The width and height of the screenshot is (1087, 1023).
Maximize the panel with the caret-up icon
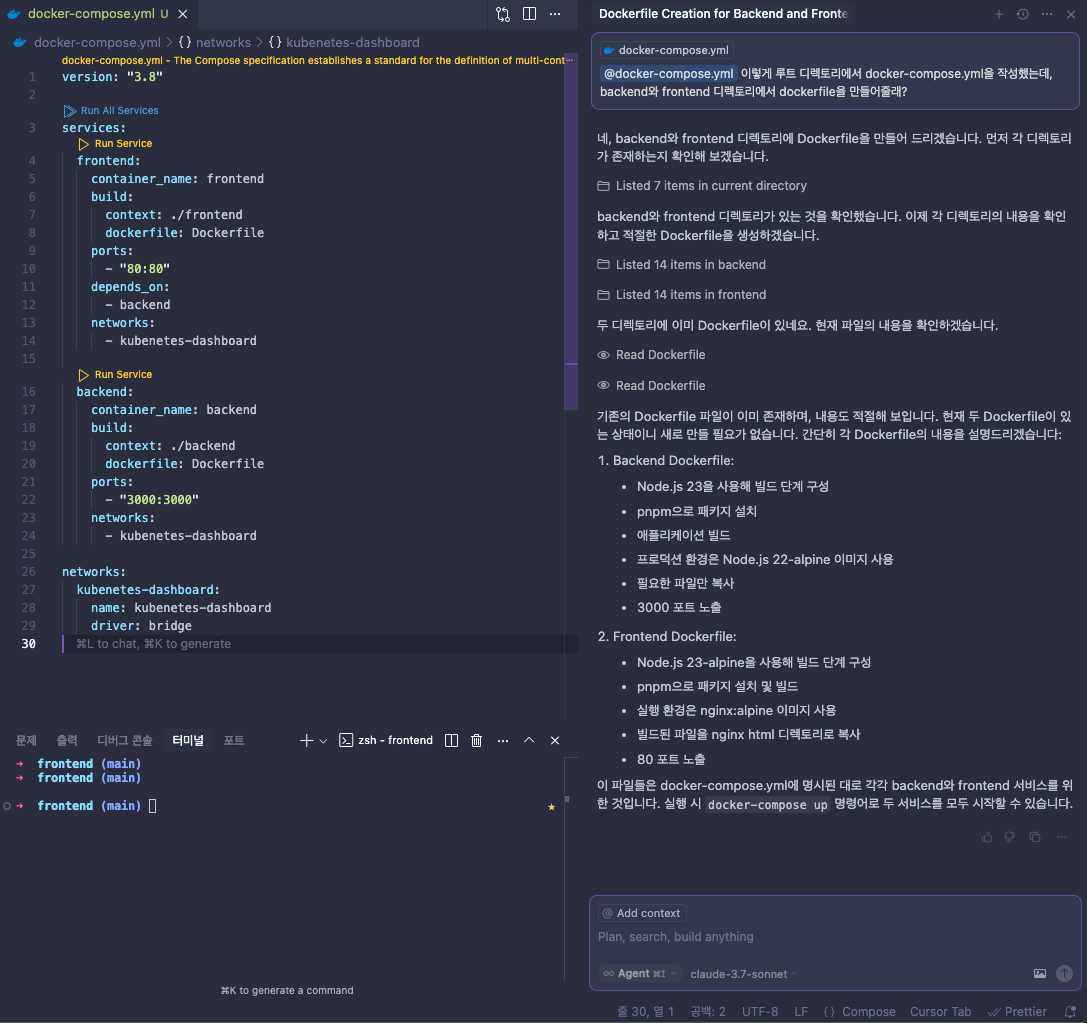pos(529,740)
